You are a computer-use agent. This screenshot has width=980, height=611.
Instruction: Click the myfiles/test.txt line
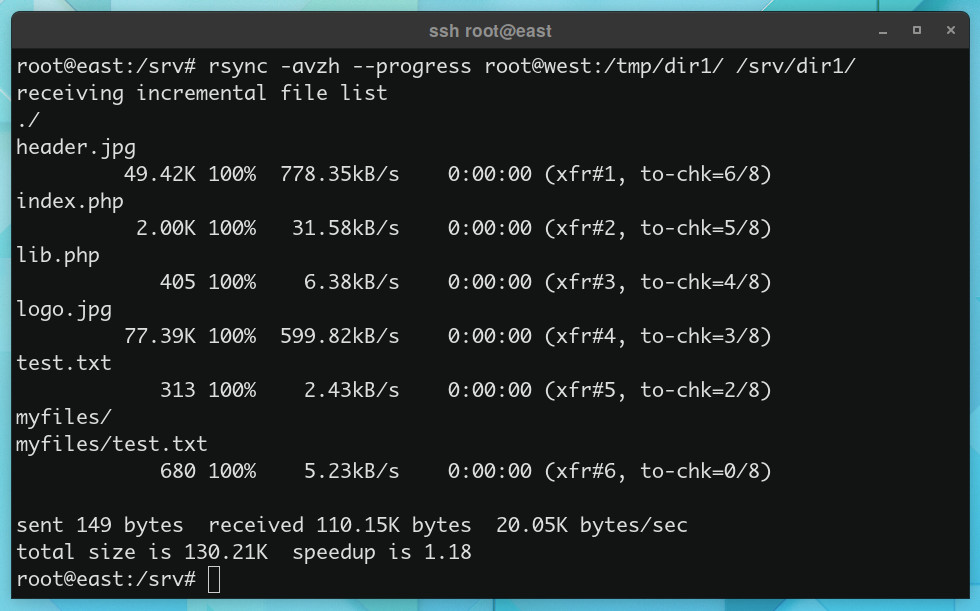click(x=112, y=444)
